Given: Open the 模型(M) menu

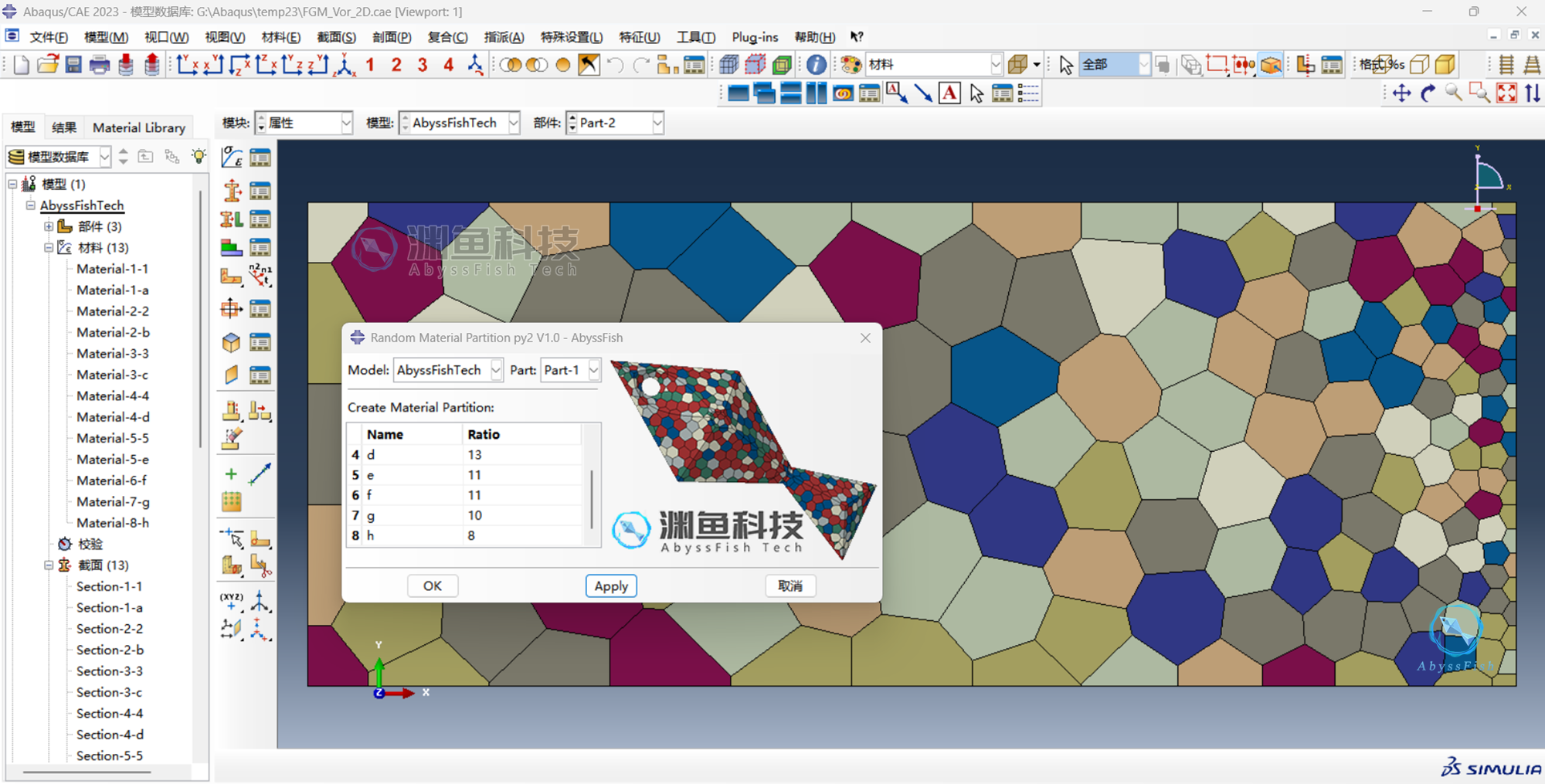Looking at the screenshot, I should pyautogui.click(x=106, y=37).
